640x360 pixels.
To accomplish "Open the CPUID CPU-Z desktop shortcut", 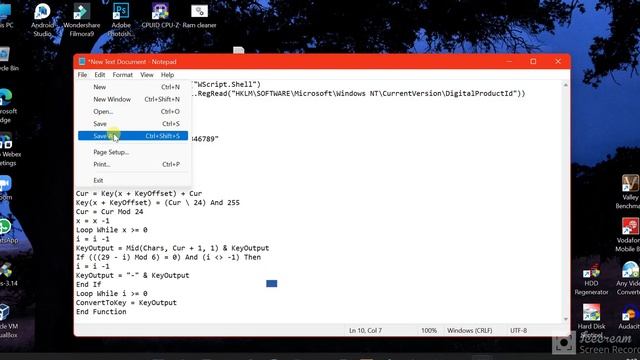I will (160, 16).
